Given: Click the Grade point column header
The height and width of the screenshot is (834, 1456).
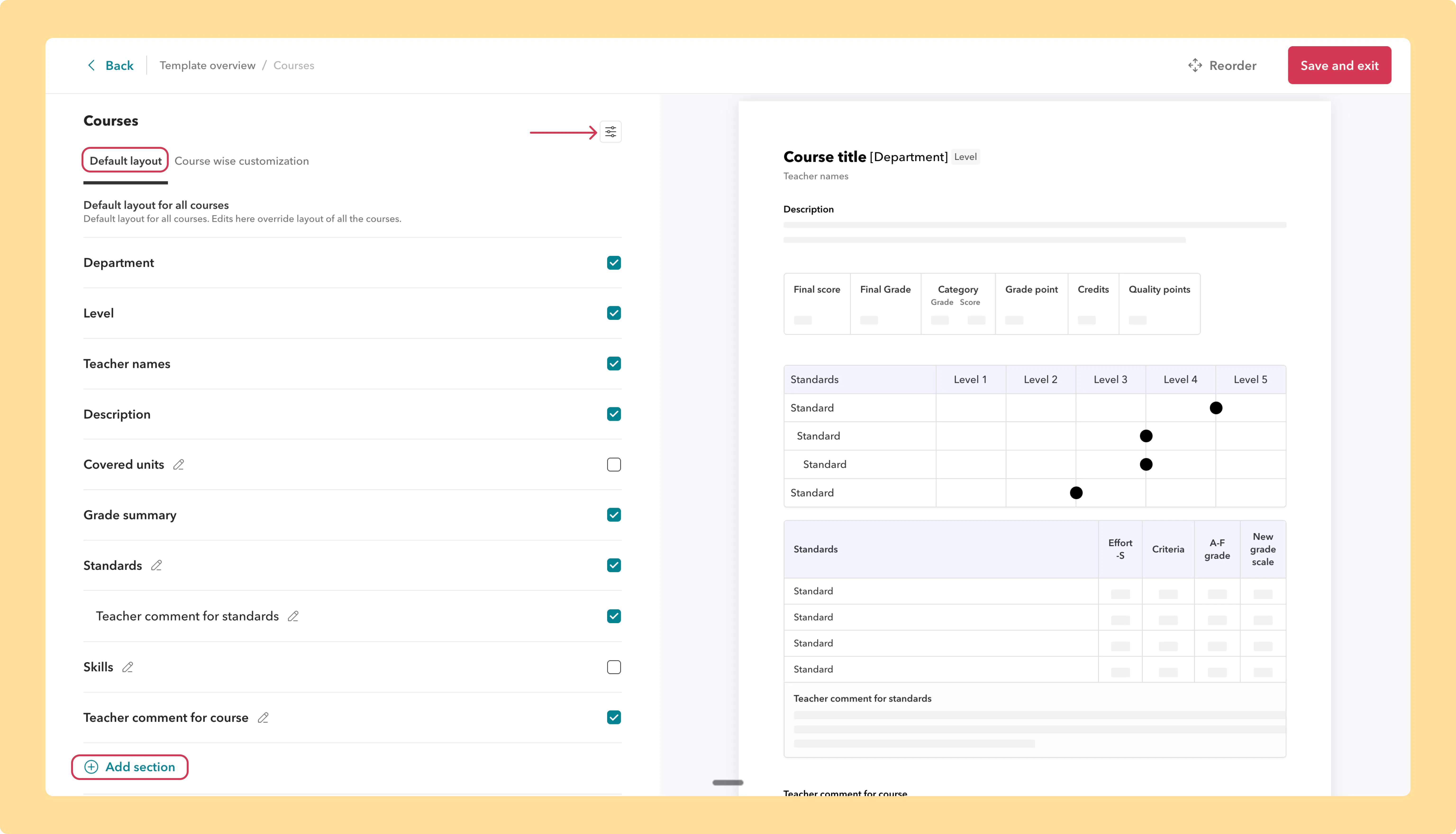Looking at the screenshot, I should click(x=1032, y=289).
